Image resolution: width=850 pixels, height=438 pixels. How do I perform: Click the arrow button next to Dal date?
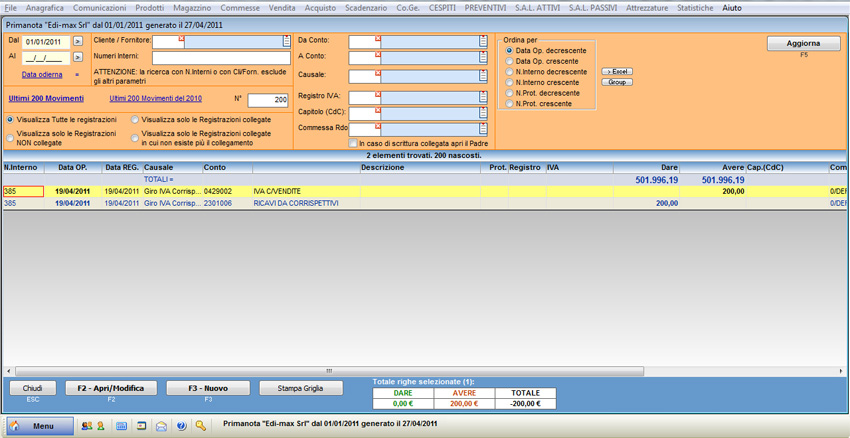tap(78, 42)
